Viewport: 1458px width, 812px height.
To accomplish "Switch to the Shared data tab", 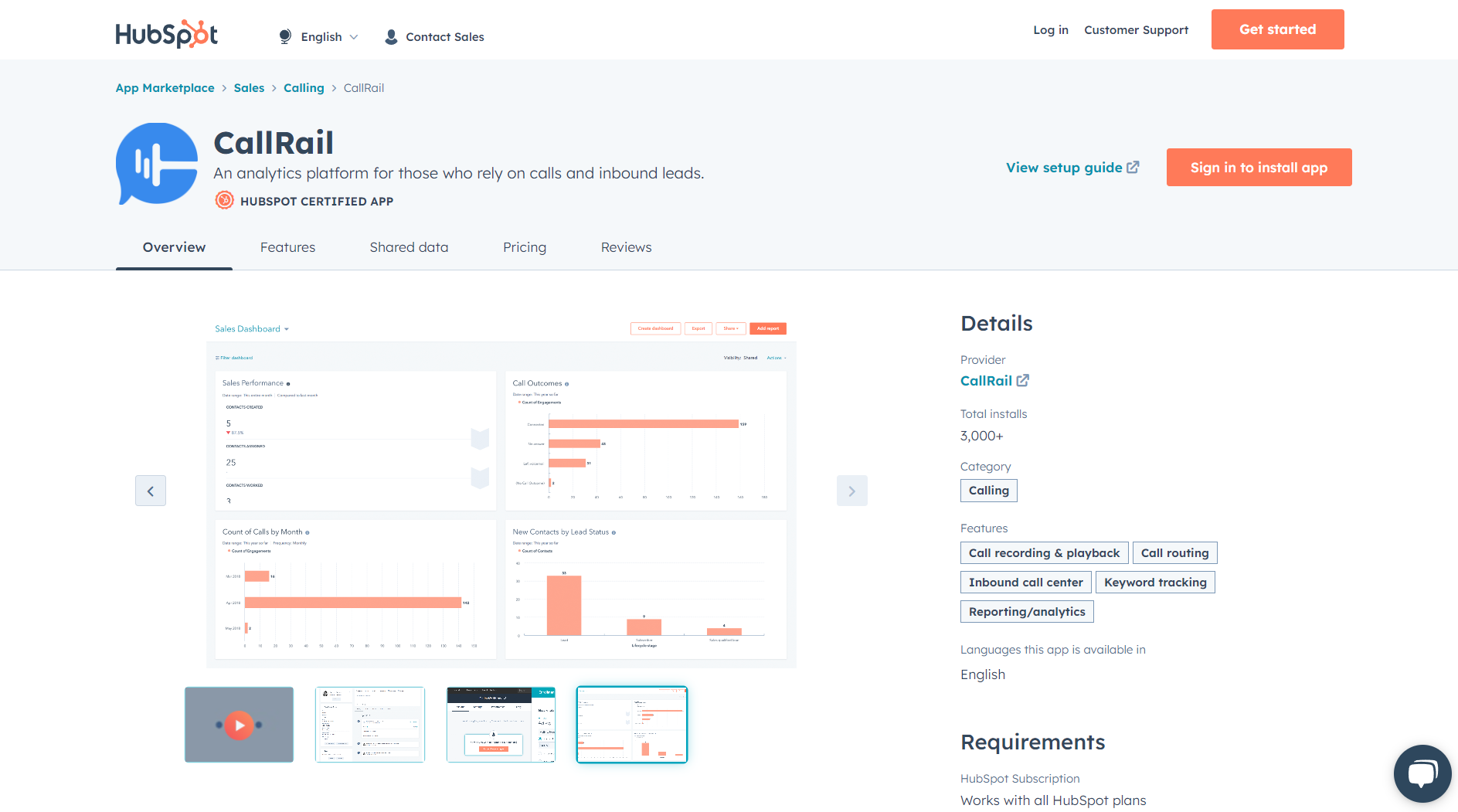I will pos(409,247).
